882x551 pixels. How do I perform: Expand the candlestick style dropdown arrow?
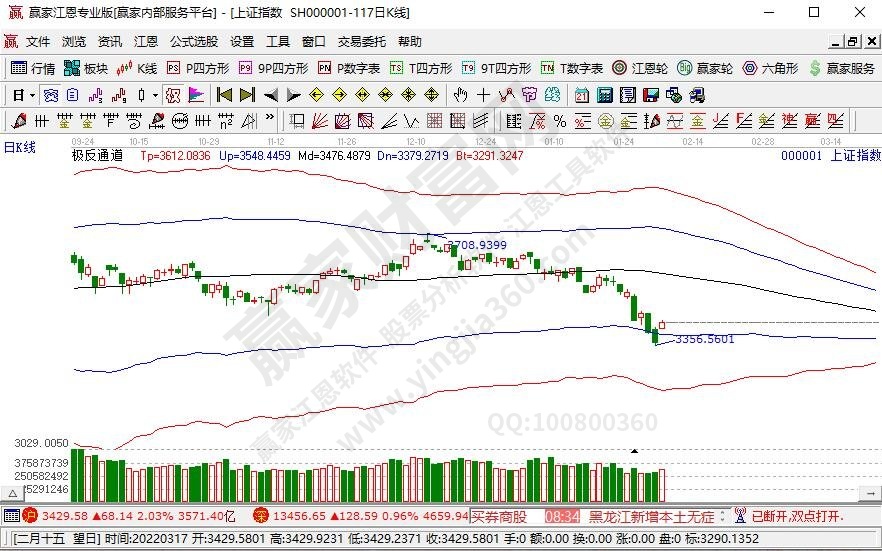[x=154, y=95]
